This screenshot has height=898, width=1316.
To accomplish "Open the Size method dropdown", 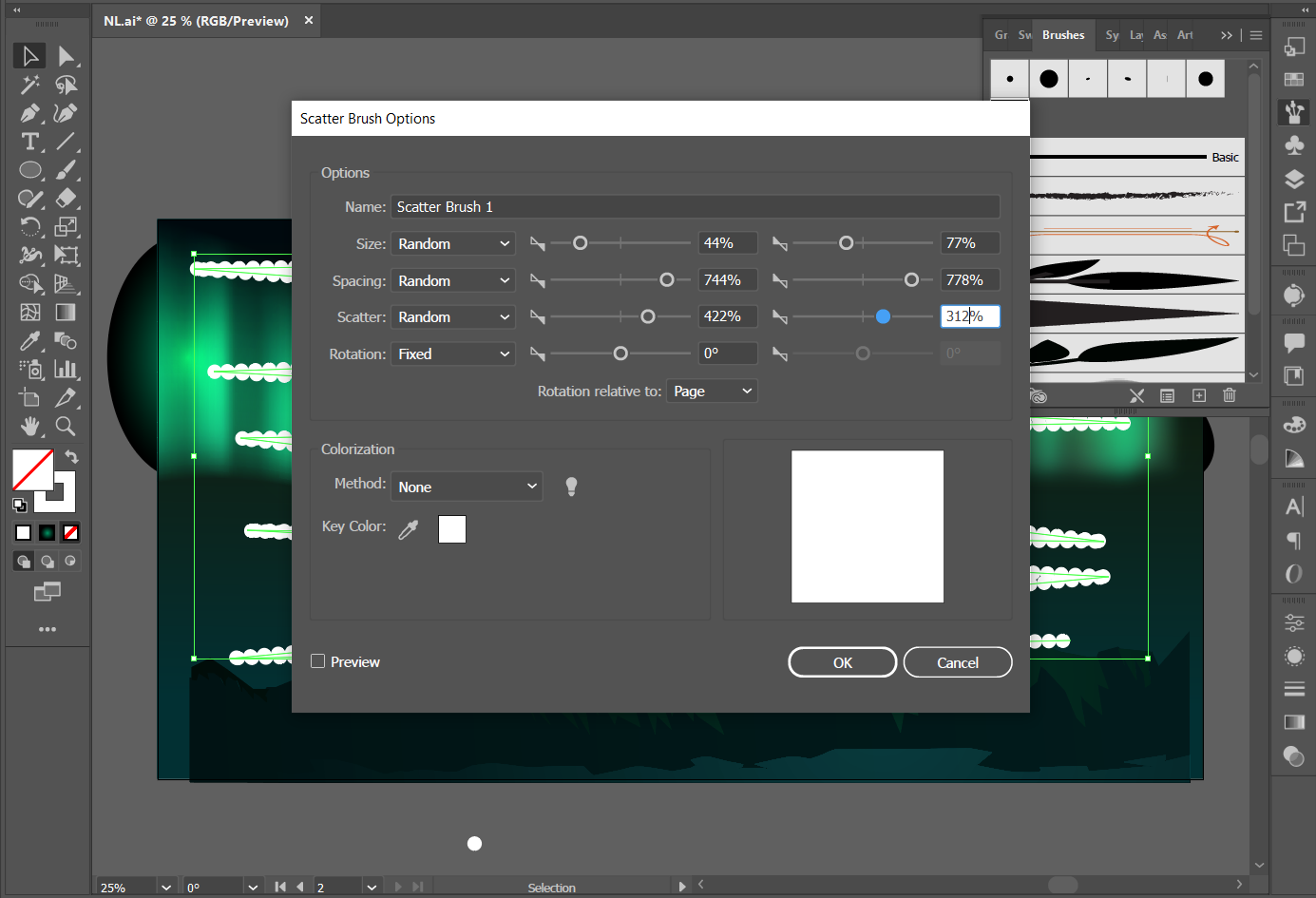I will coord(452,244).
